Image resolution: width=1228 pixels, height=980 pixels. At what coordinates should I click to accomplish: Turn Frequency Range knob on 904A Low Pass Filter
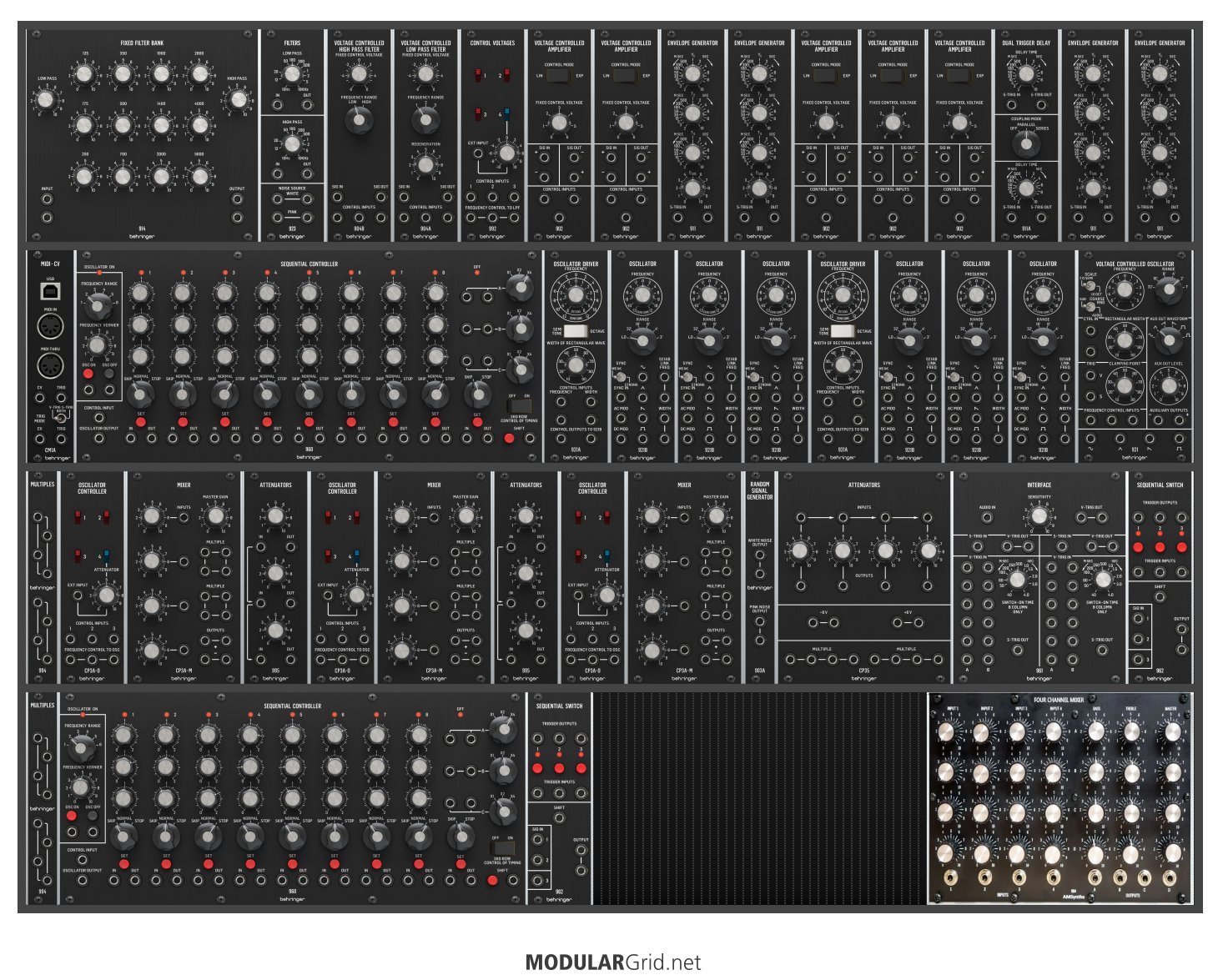click(x=426, y=121)
